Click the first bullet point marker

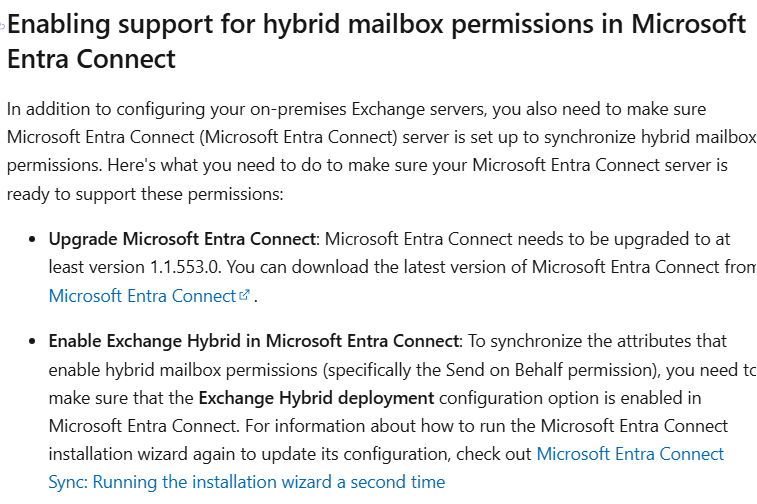coord(32,239)
